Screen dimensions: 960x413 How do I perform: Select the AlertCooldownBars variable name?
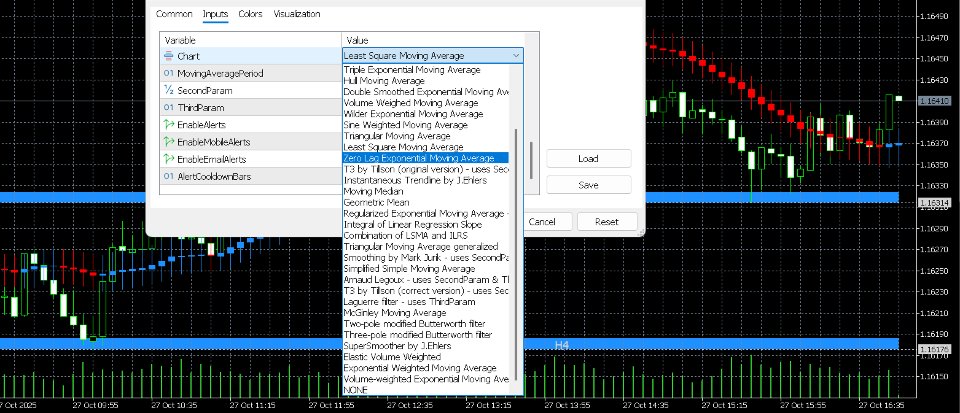click(214, 176)
